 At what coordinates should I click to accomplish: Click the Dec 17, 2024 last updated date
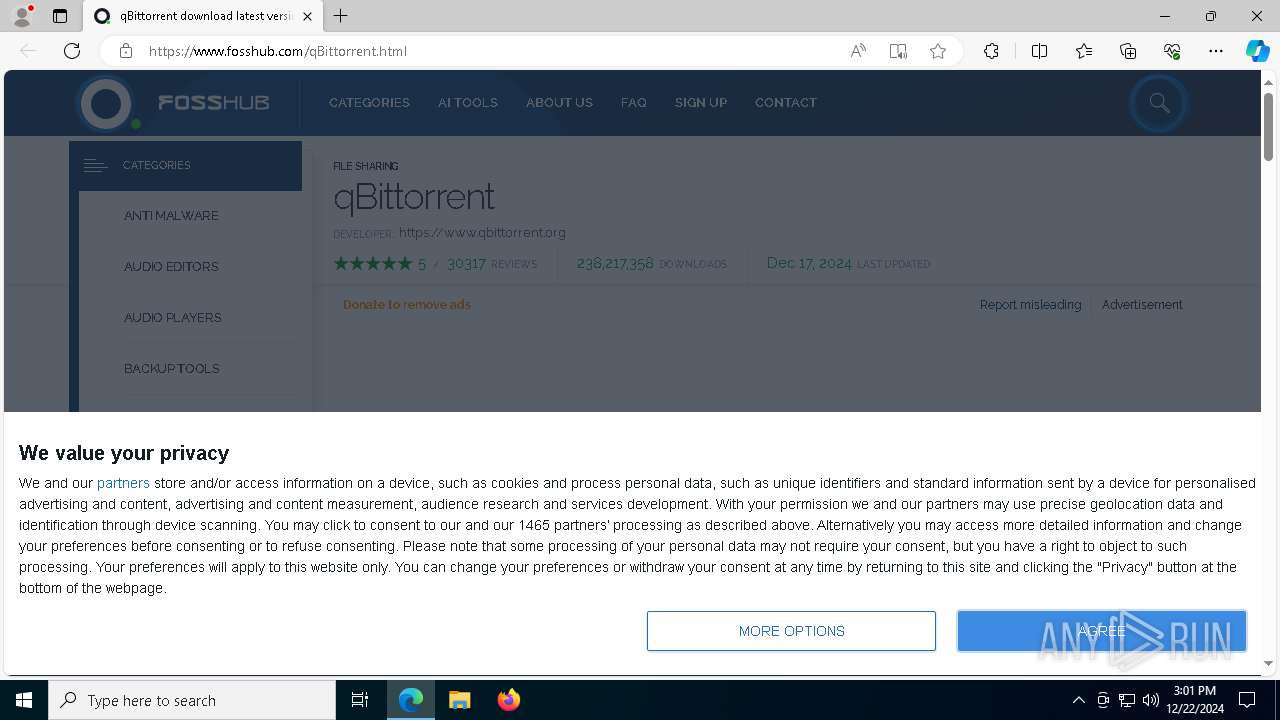(809, 264)
